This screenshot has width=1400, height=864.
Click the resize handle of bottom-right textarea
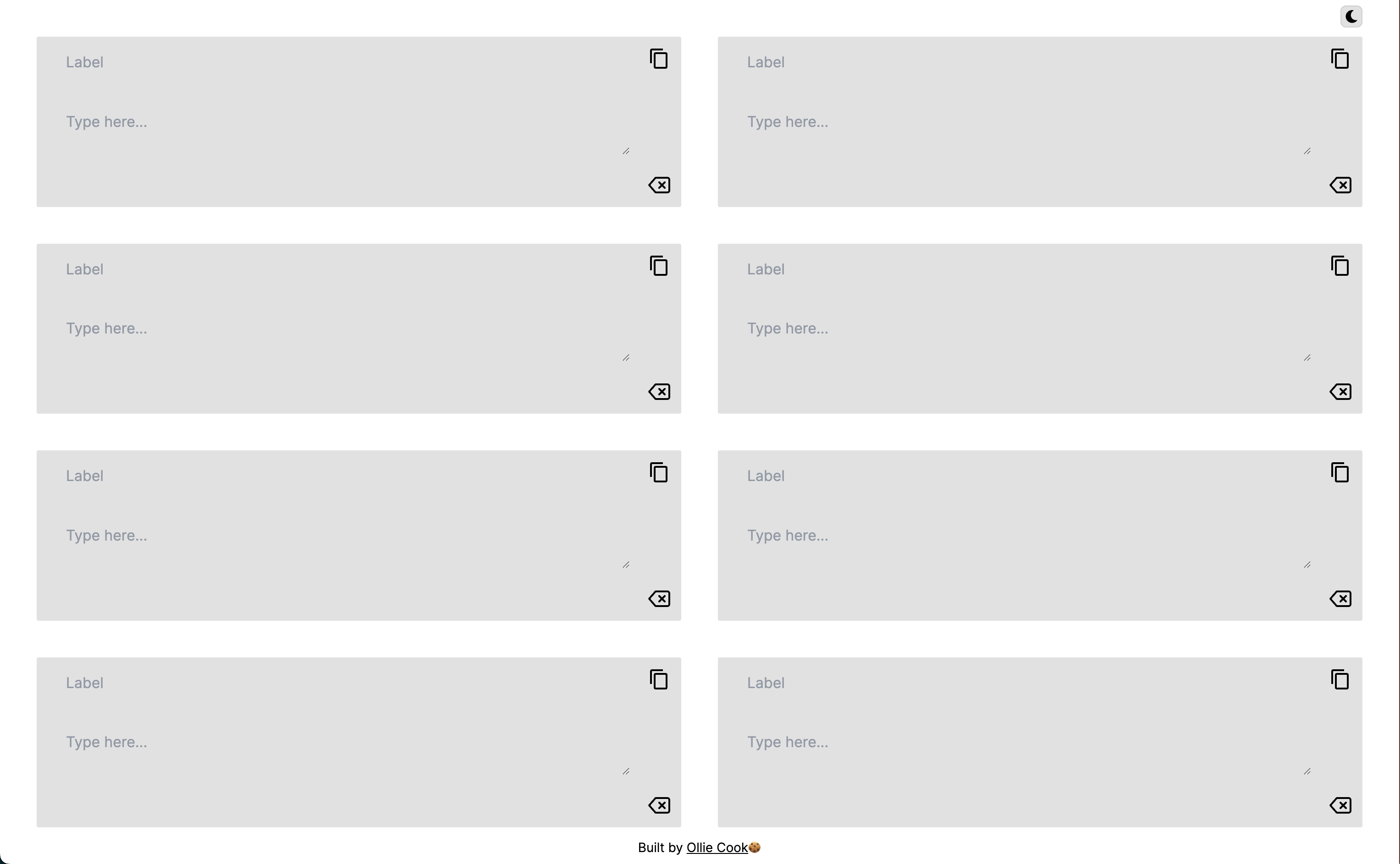[1307, 771]
